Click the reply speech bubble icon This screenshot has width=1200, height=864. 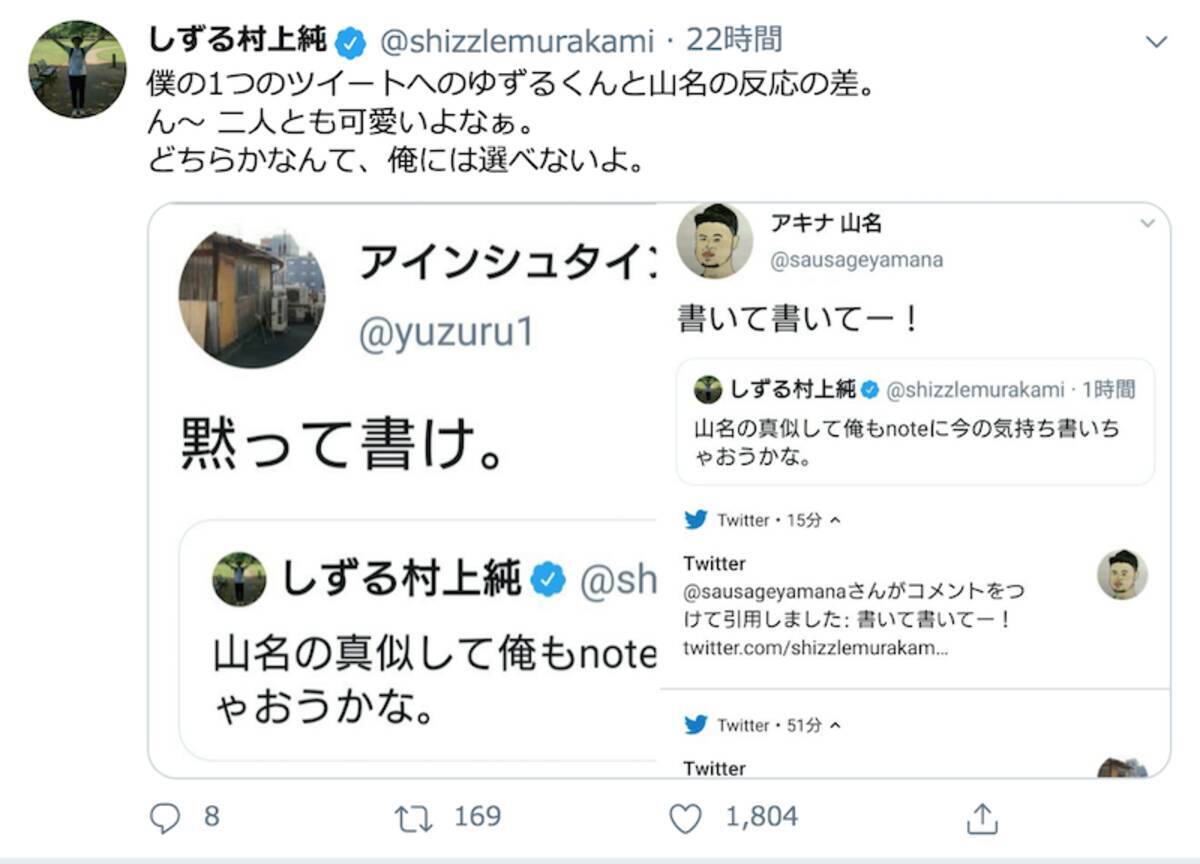[x=163, y=818]
